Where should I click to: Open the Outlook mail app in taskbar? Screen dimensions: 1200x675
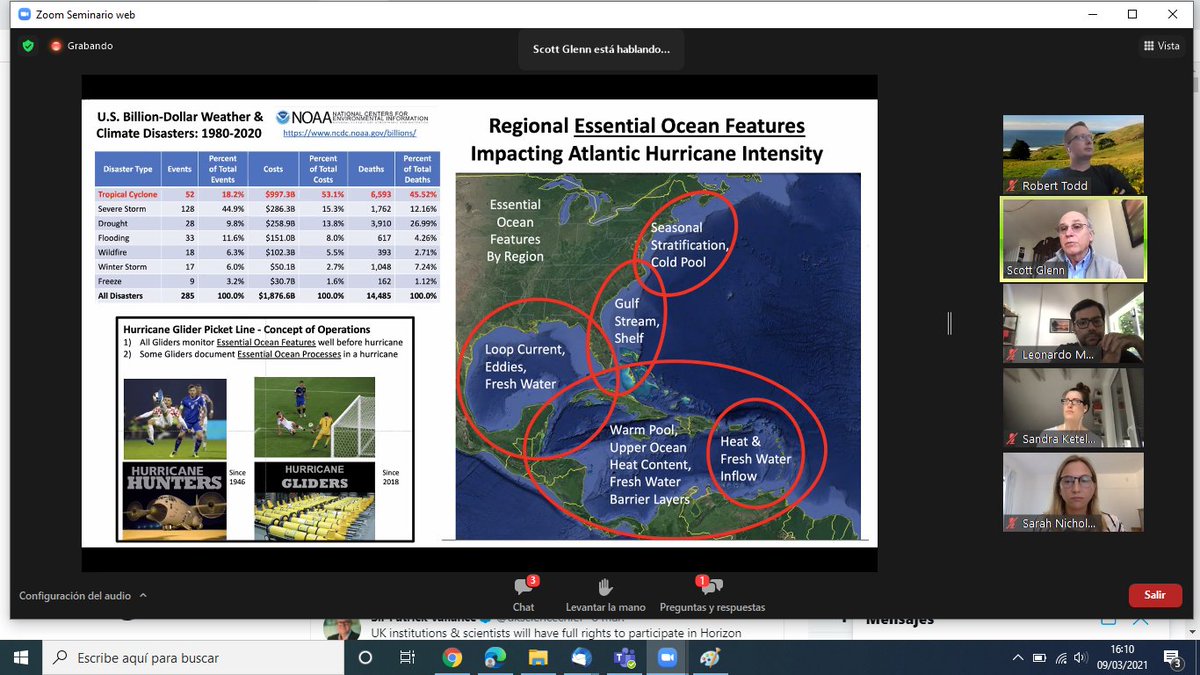(581, 657)
